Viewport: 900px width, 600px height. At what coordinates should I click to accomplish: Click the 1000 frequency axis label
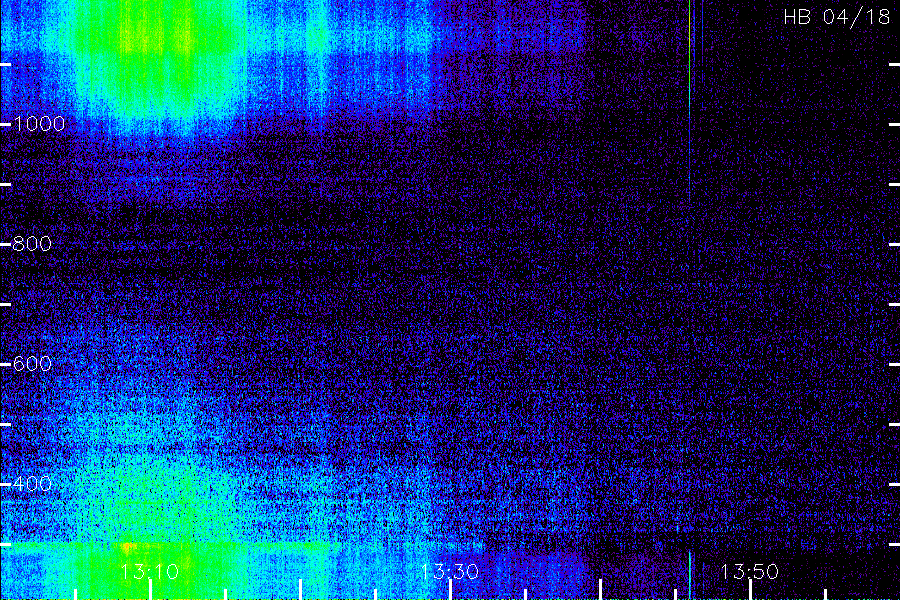(39, 124)
